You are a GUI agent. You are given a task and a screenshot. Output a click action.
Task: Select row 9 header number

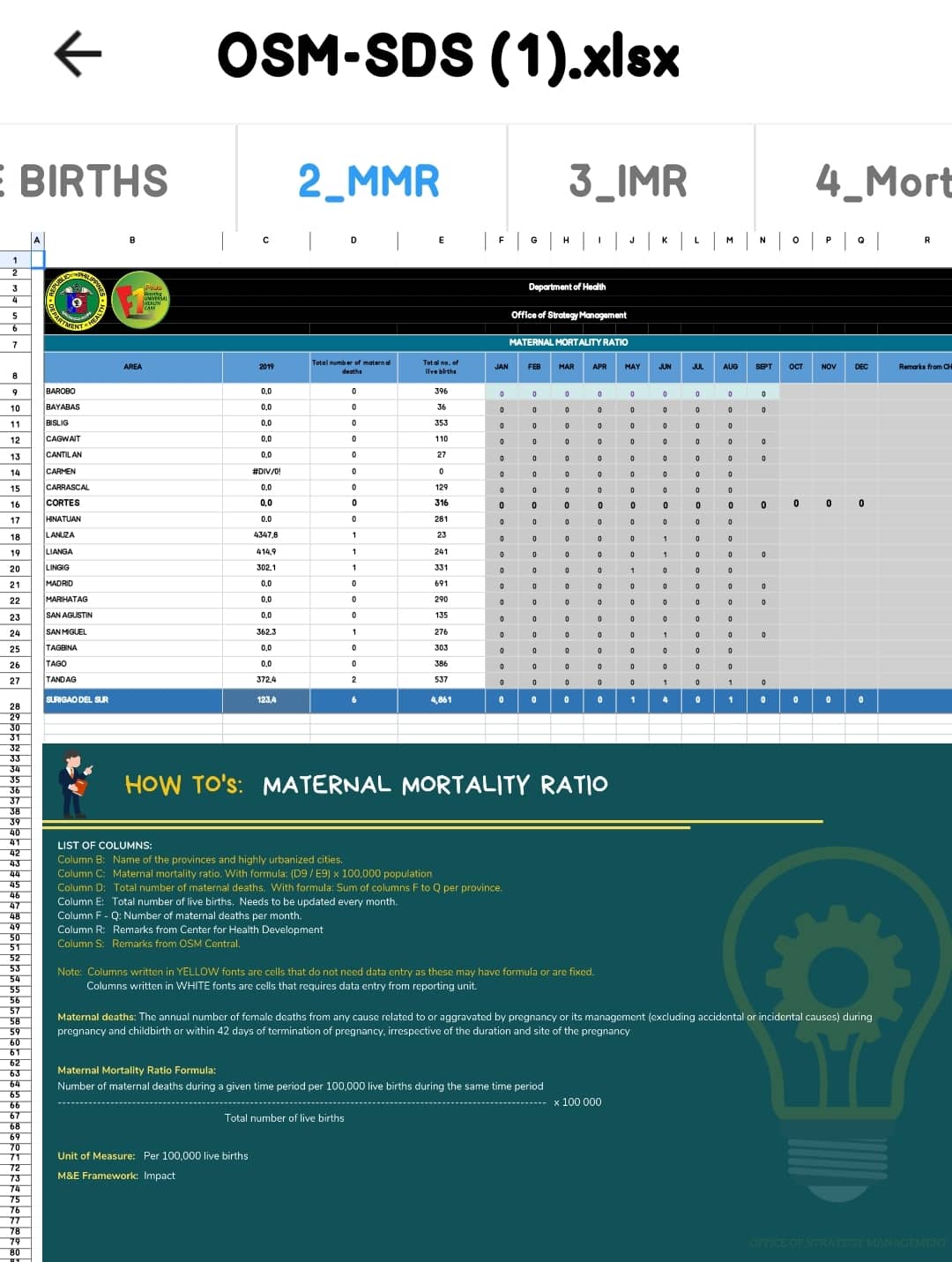point(15,392)
